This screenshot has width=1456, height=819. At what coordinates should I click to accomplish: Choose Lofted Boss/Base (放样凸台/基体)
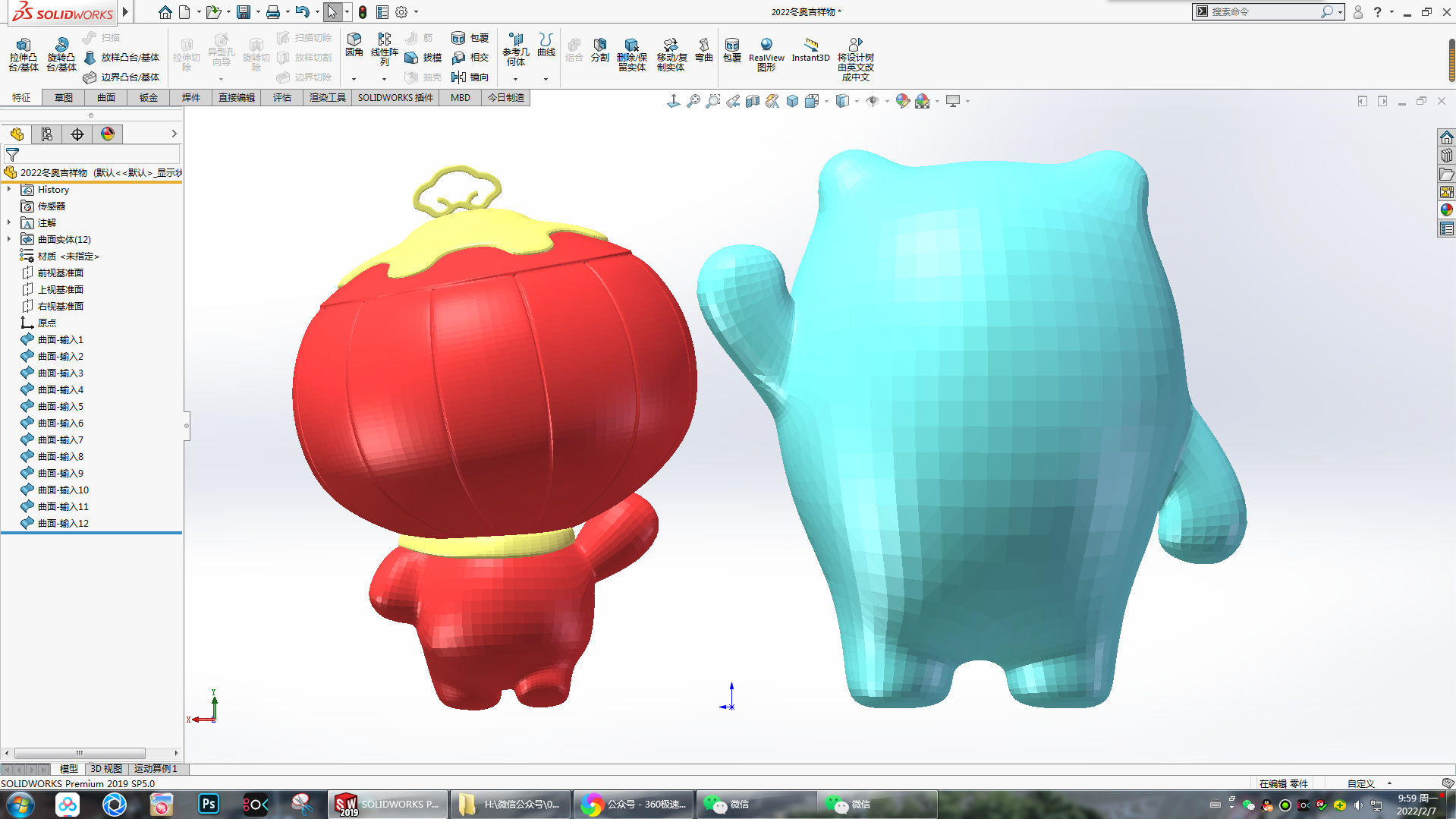tap(121, 58)
